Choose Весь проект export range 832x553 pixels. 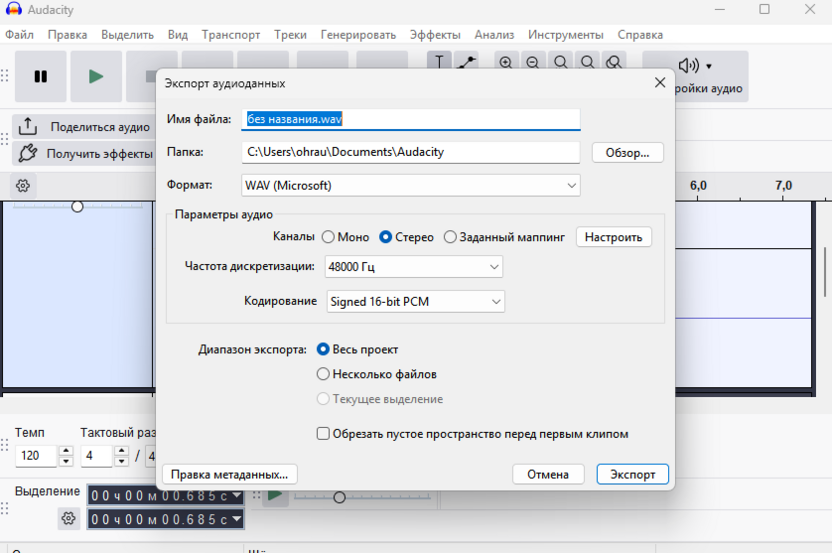323,349
